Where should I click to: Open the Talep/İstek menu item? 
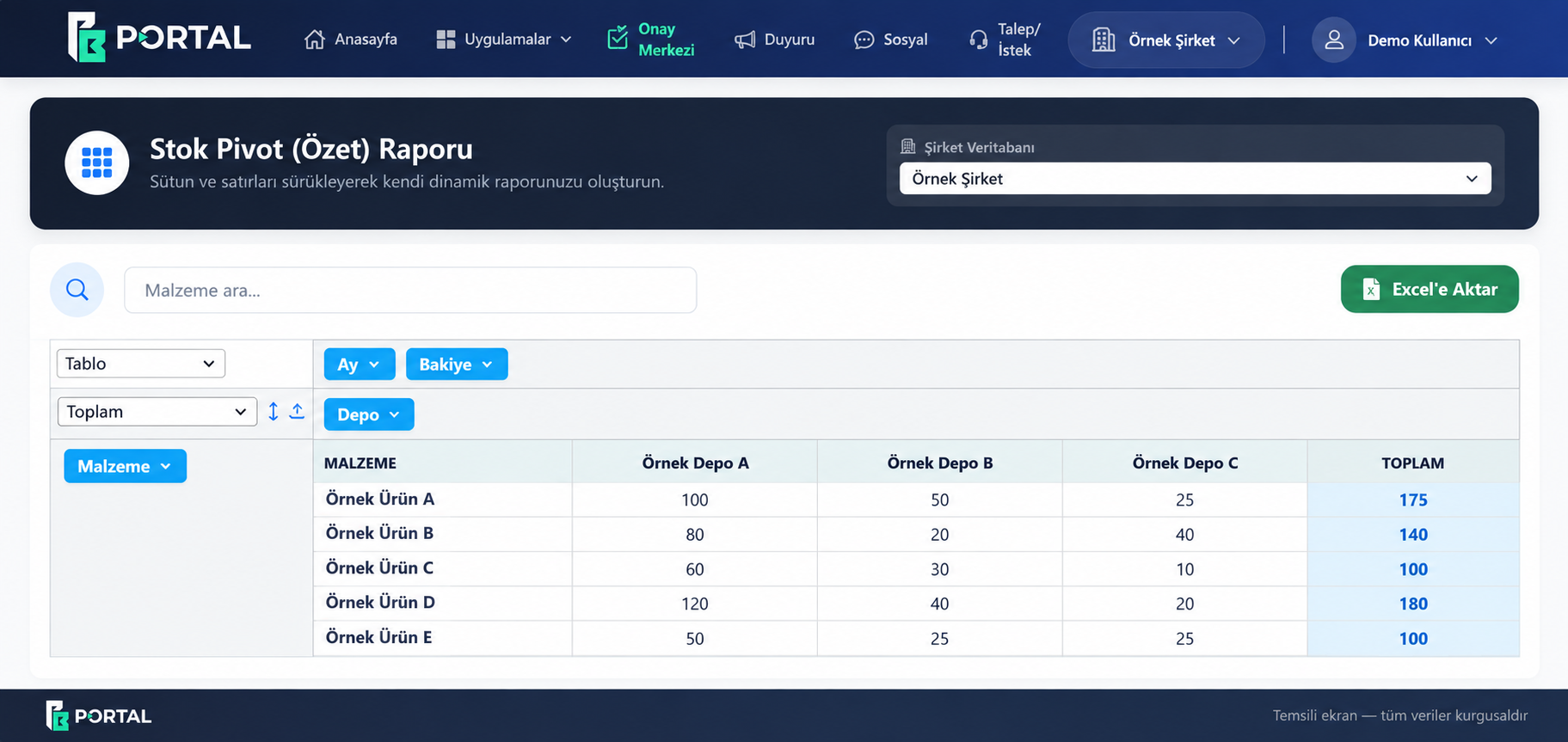tap(1005, 40)
